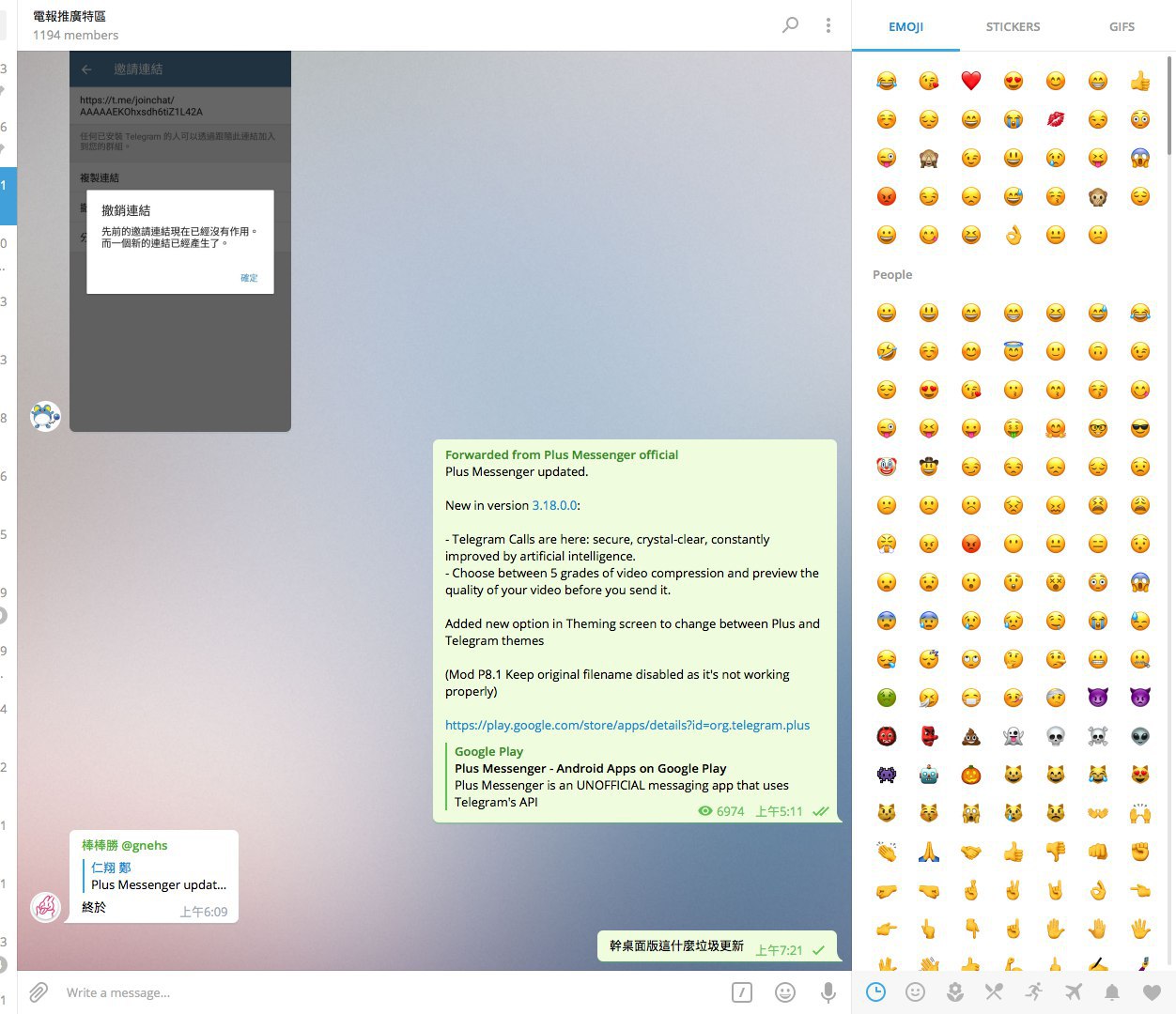Insert the clown face emoji
The image size is (1176, 1014).
pyautogui.click(x=887, y=467)
